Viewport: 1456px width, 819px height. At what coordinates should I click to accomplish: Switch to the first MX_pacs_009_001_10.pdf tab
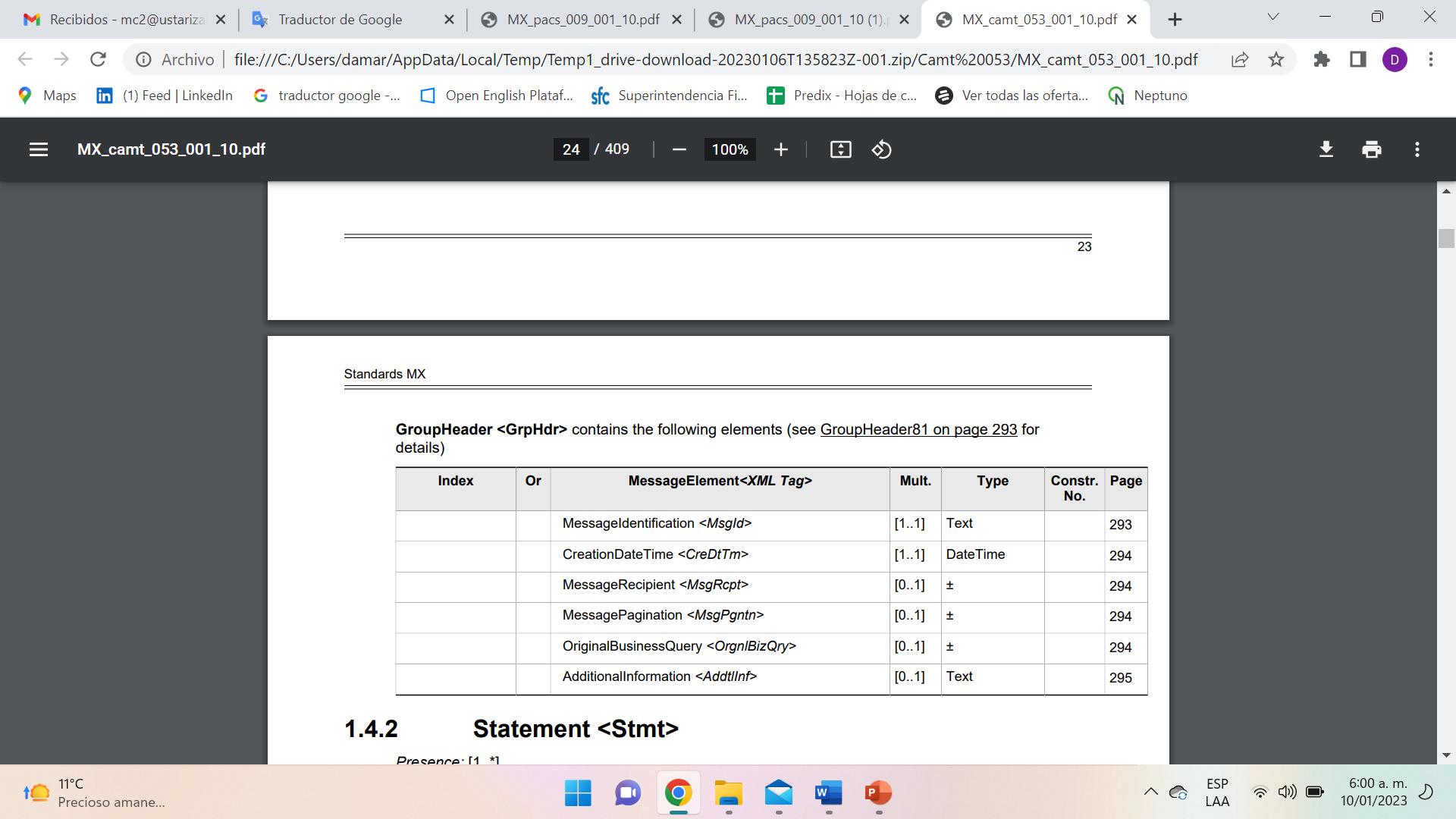[582, 20]
